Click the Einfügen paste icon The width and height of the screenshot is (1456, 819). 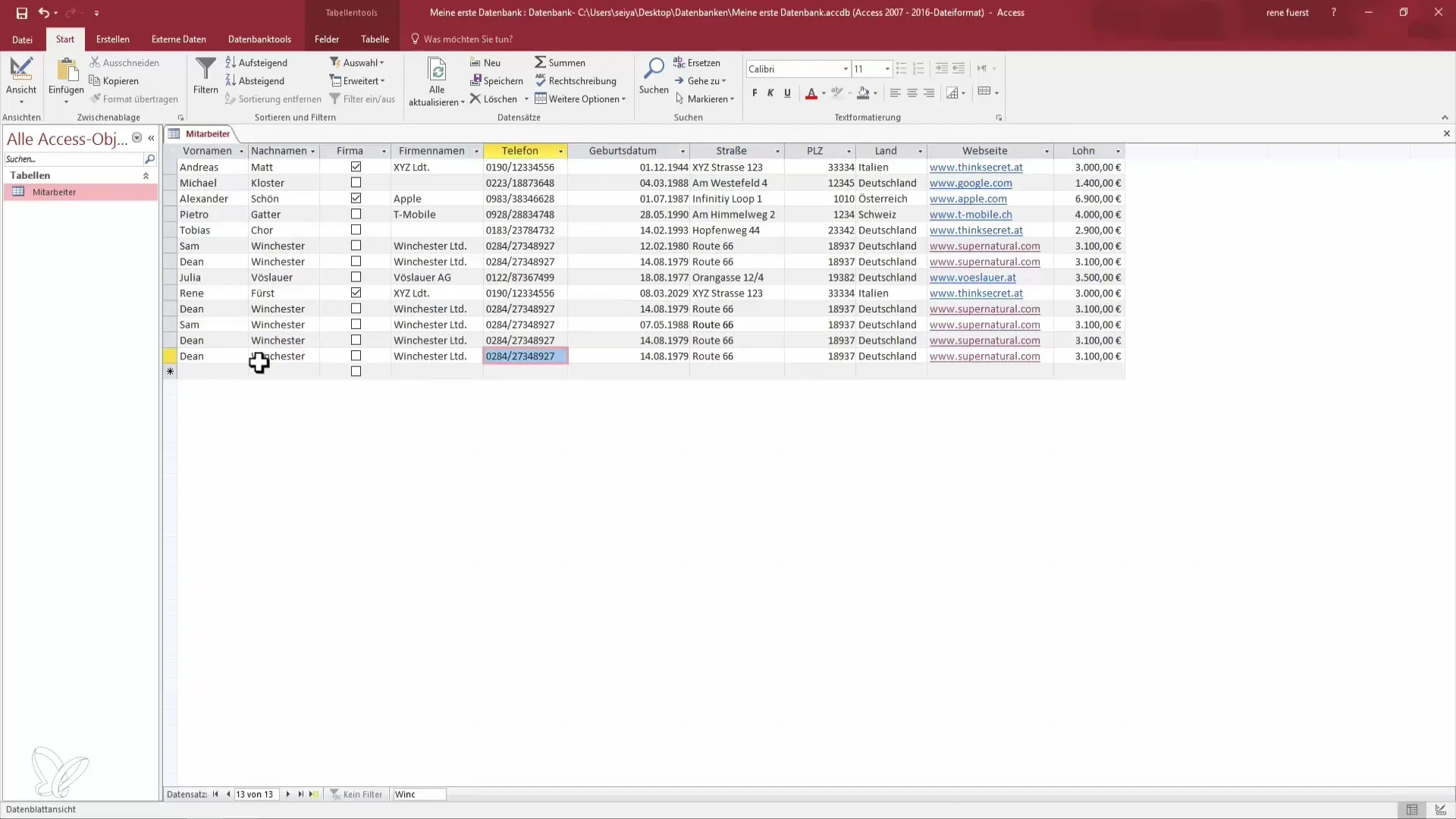[67, 70]
